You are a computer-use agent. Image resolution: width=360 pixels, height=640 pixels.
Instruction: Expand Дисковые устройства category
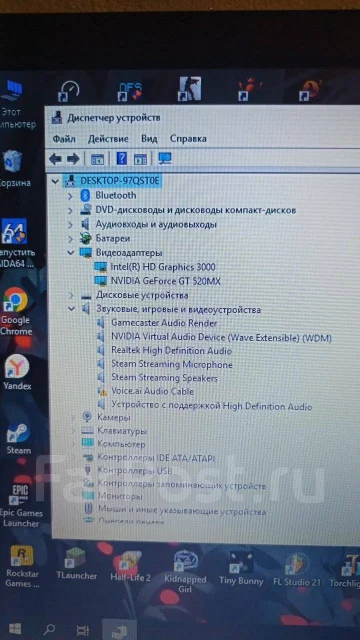click(71, 295)
